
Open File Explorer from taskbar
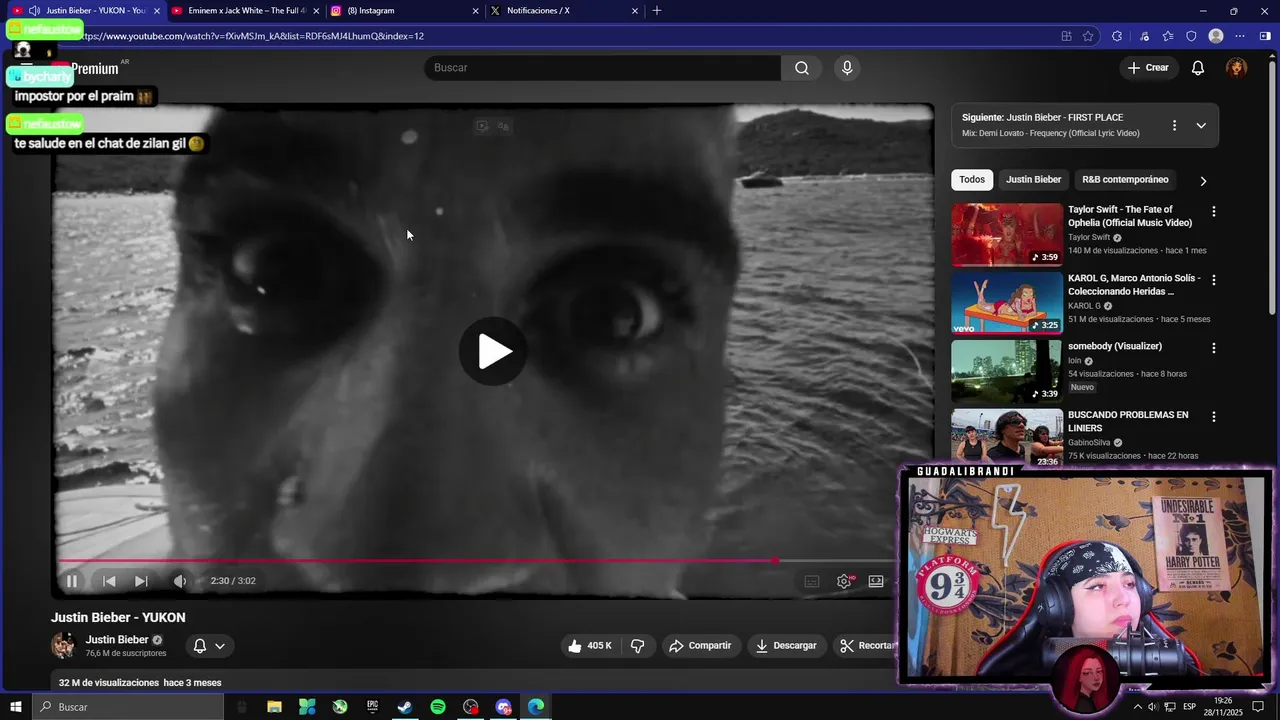coord(274,707)
